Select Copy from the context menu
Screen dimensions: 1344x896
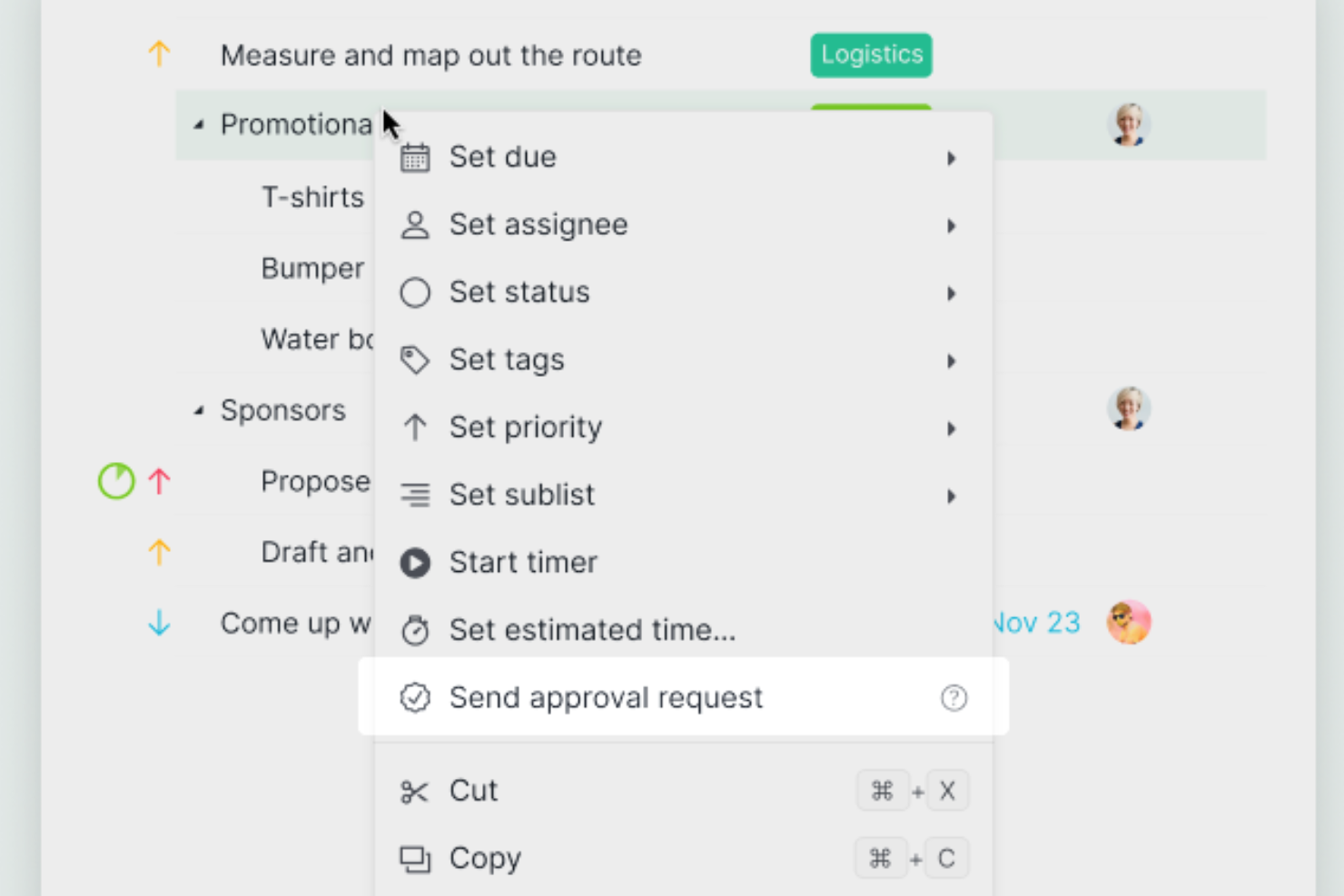point(683,858)
